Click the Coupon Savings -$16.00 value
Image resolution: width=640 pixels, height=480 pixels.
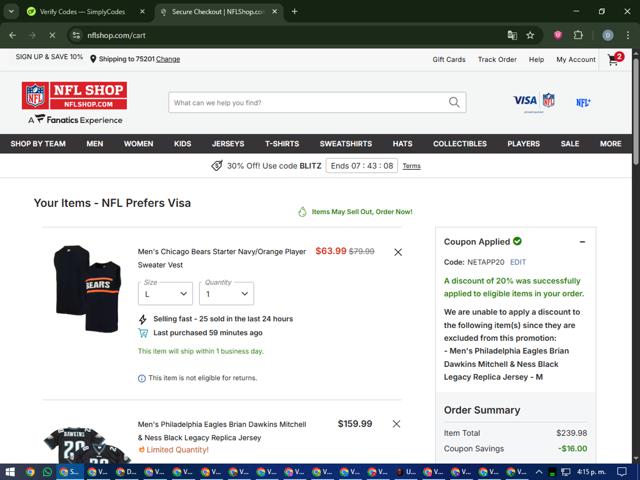click(x=573, y=449)
